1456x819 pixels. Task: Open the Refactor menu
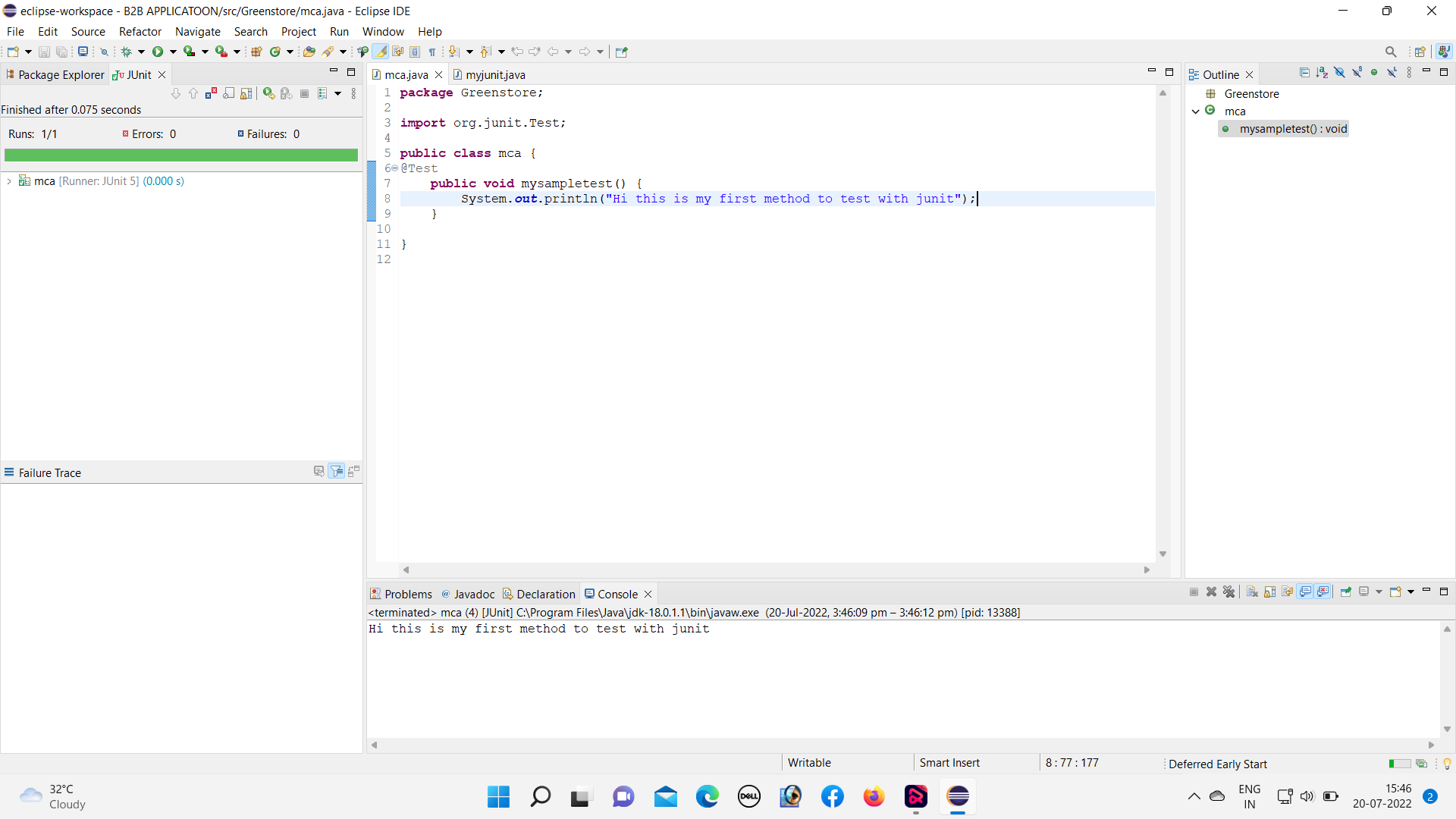pyautogui.click(x=140, y=32)
